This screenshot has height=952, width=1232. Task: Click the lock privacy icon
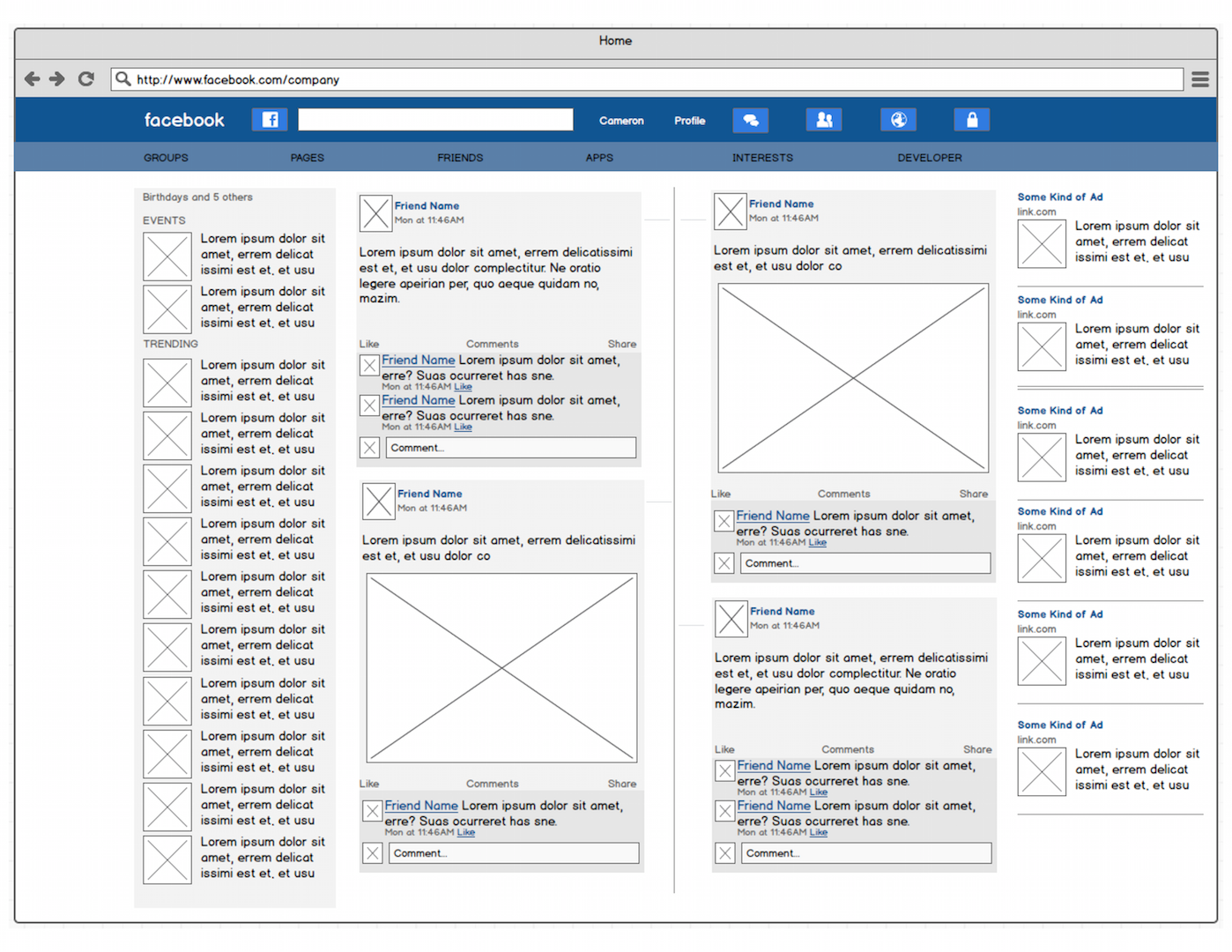coord(972,120)
